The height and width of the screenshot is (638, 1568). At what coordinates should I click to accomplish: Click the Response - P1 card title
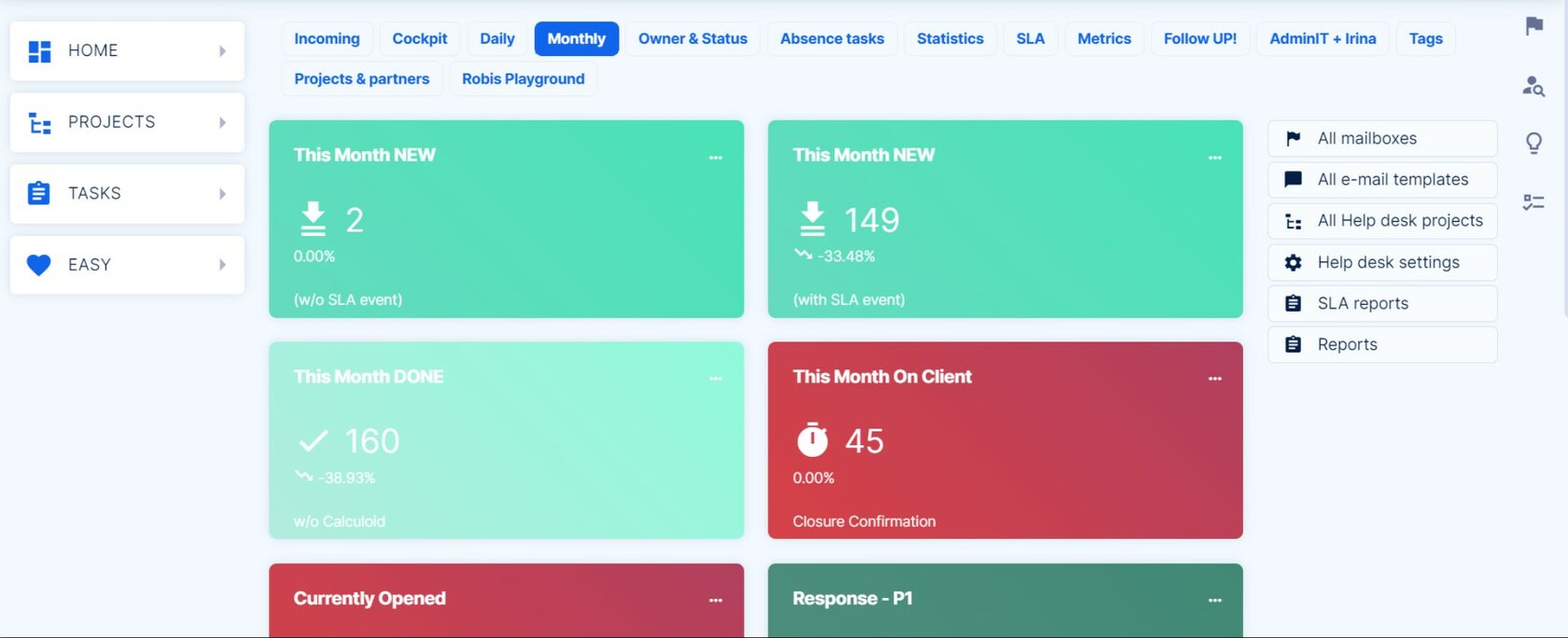(x=852, y=599)
